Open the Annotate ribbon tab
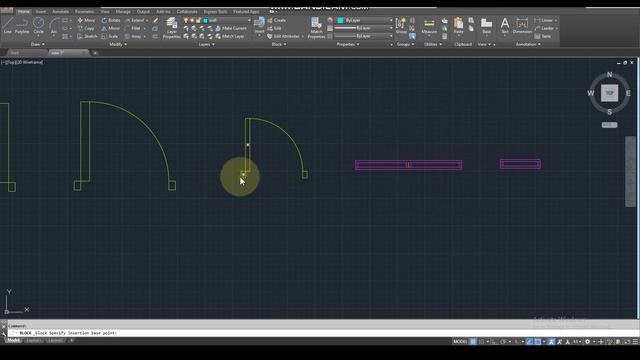 60,11
